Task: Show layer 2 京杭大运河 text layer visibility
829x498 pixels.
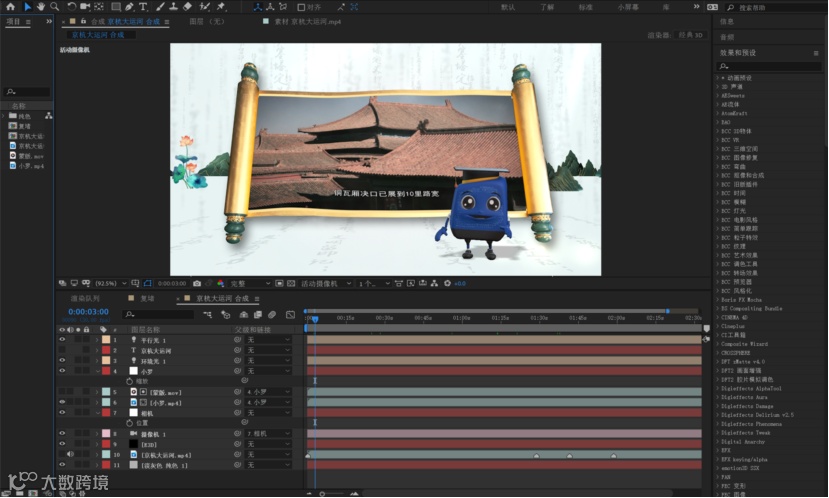Action: pyautogui.click(x=62, y=350)
